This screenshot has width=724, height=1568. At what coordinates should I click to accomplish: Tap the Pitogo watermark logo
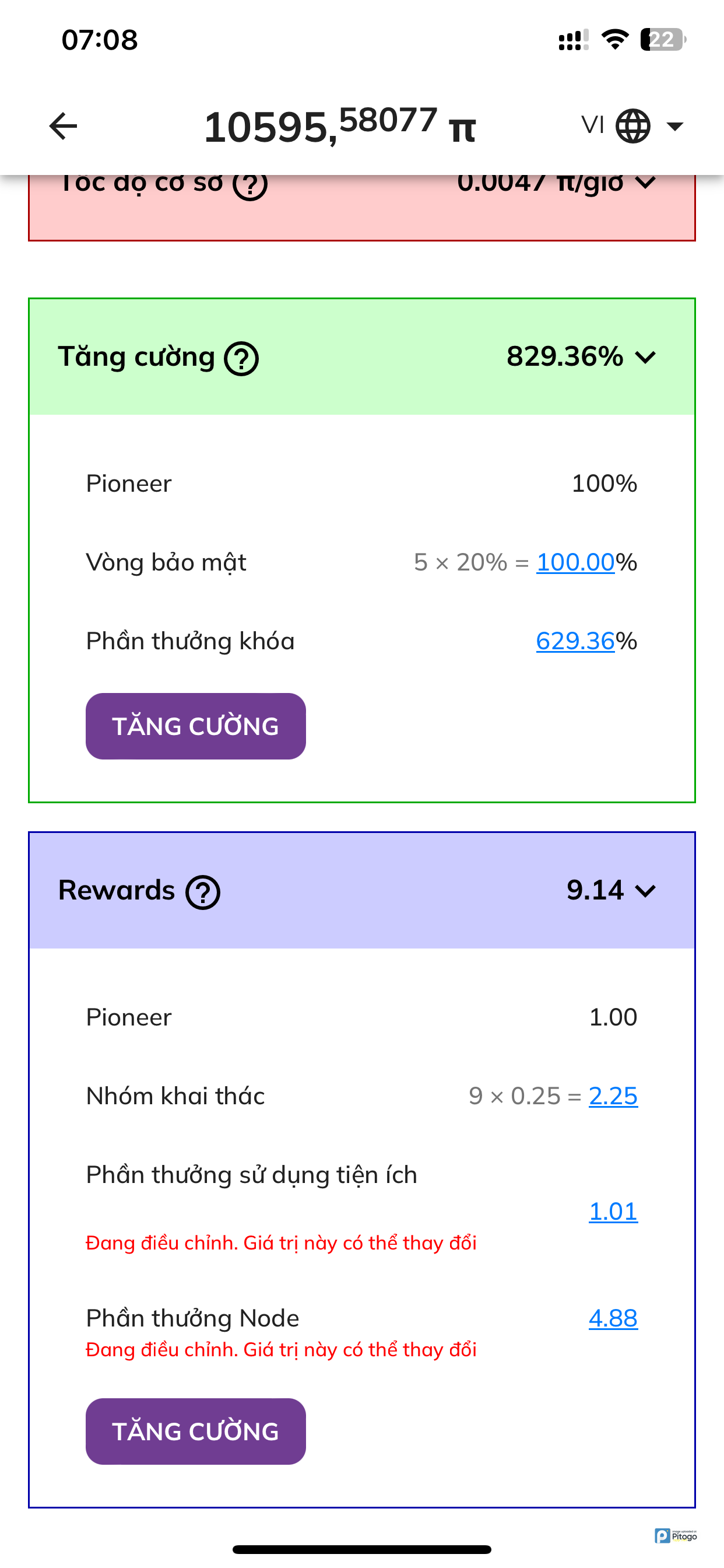pos(676,1536)
